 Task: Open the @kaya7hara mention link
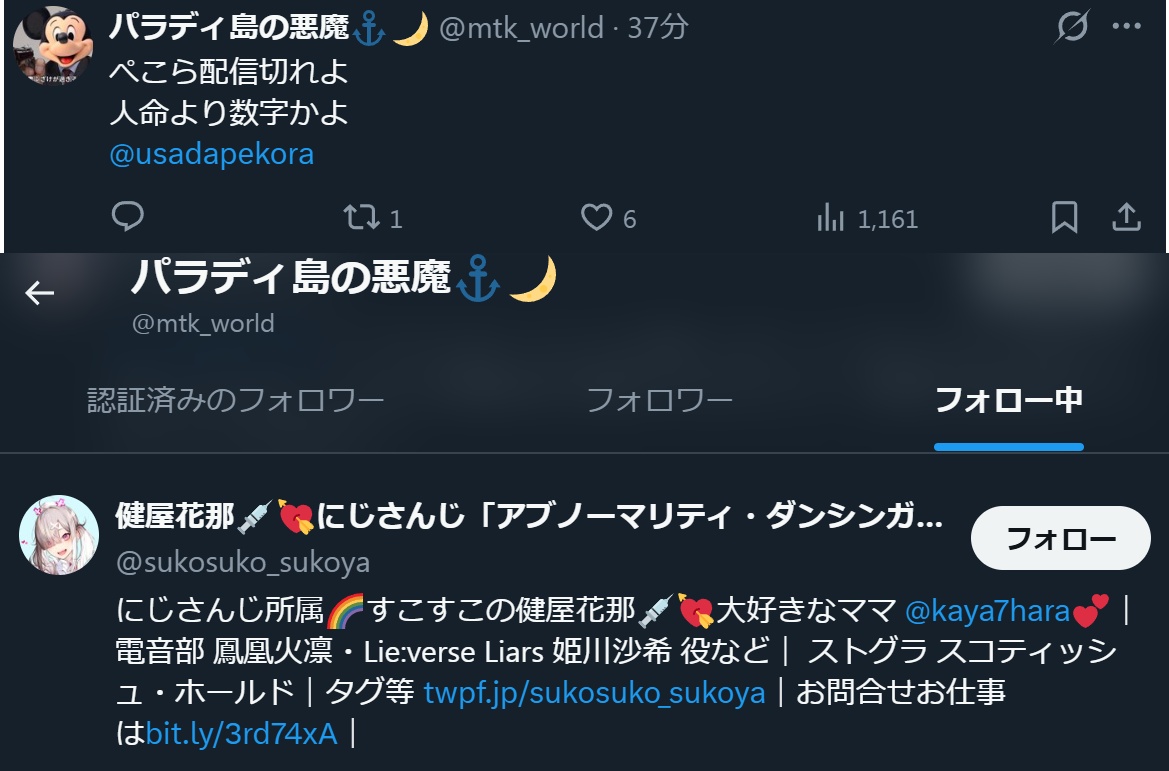tap(987, 611)
